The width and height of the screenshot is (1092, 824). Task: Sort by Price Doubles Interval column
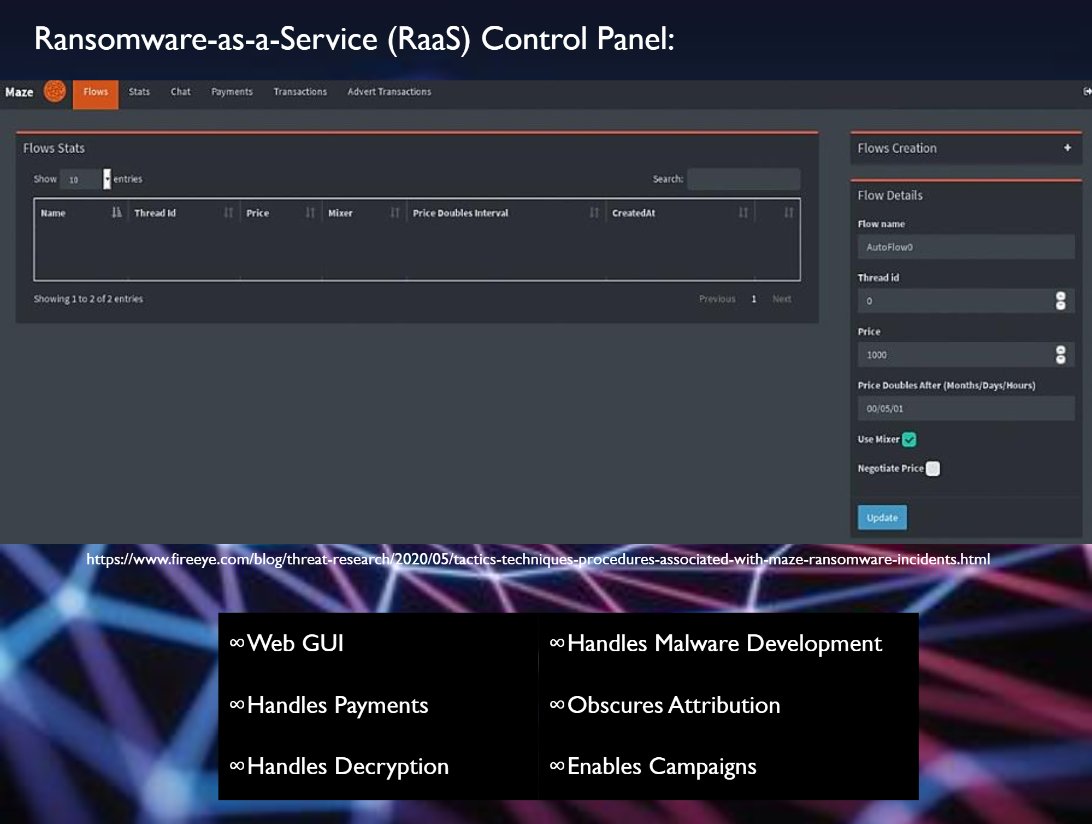tap(505, 213)
